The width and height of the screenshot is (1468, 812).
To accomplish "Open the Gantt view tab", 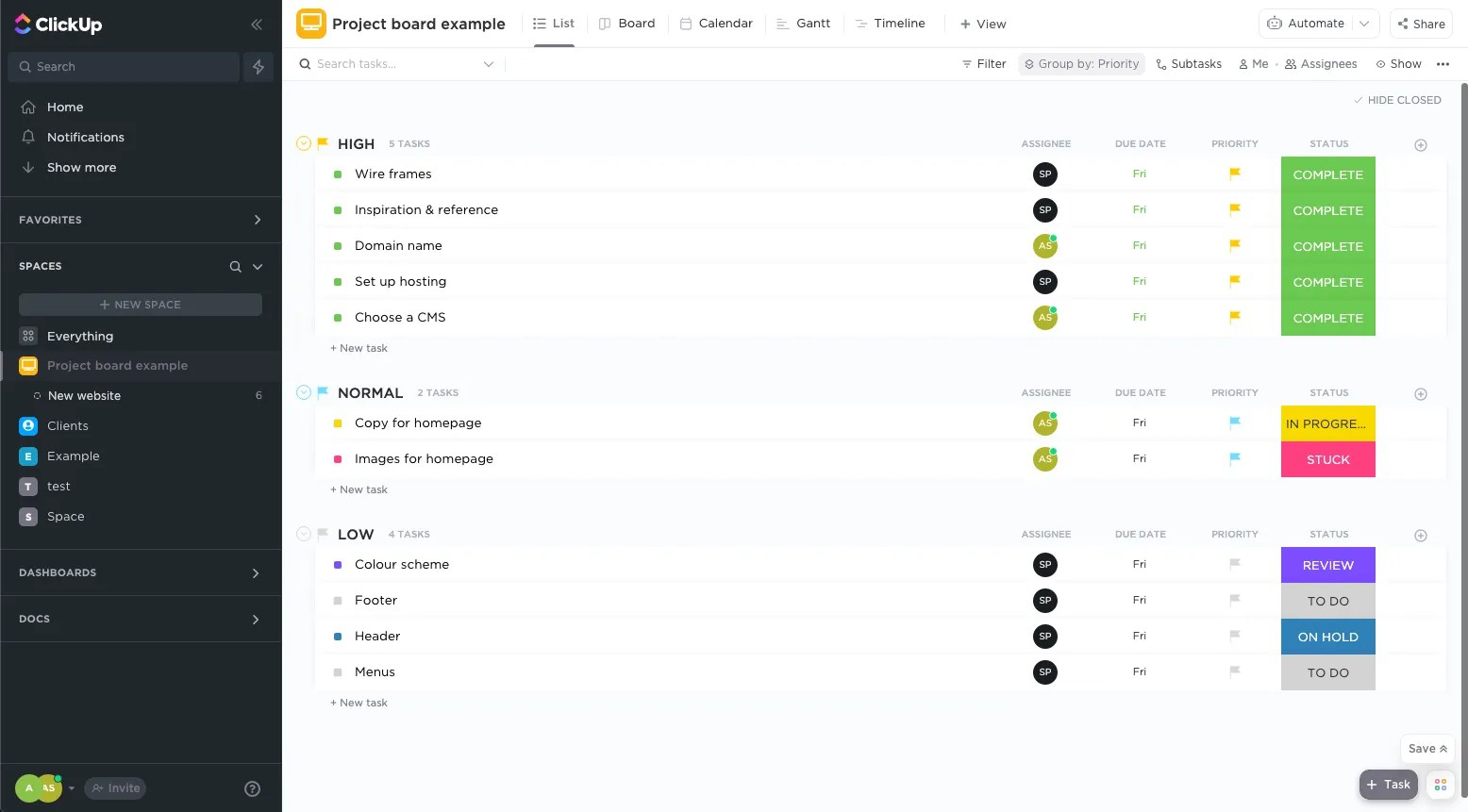I will tap(803, 23).
